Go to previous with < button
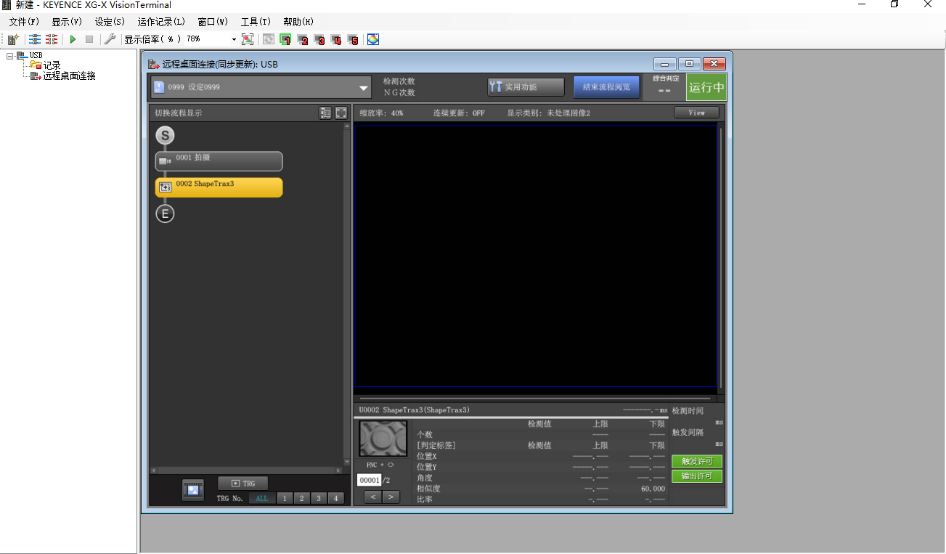The width and height of the screenshot is (946, 554). coord(373,497)
